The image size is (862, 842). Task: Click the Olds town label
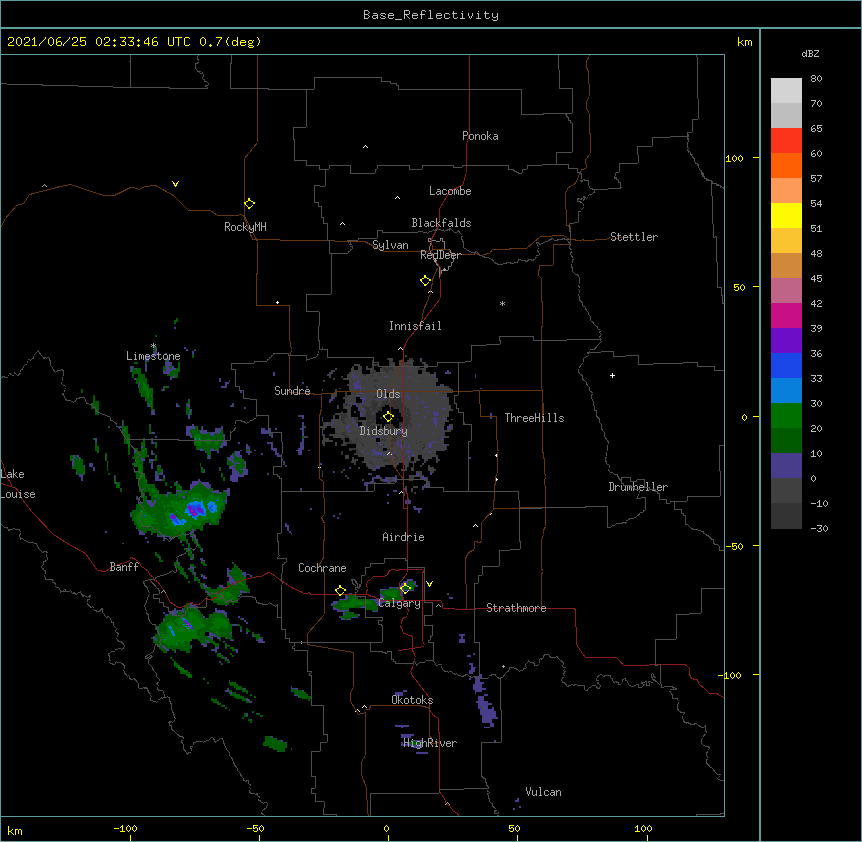tap(388, 394)
